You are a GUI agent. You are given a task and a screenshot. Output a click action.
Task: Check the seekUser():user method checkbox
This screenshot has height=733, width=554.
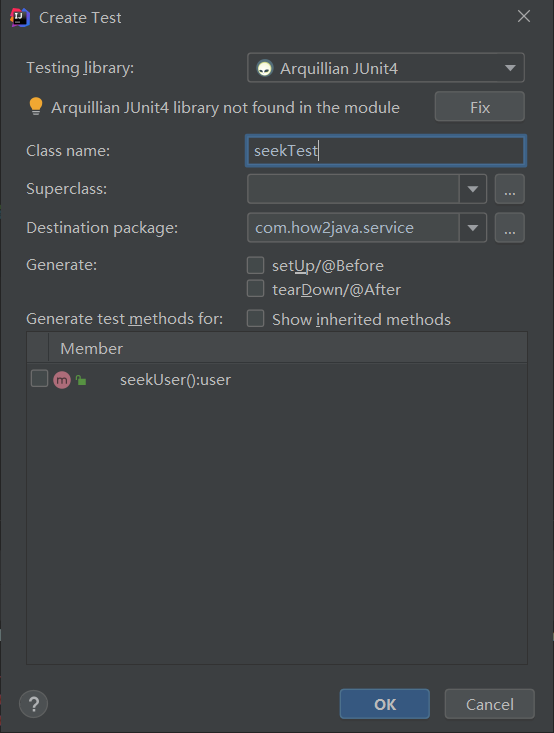point(39,379)
